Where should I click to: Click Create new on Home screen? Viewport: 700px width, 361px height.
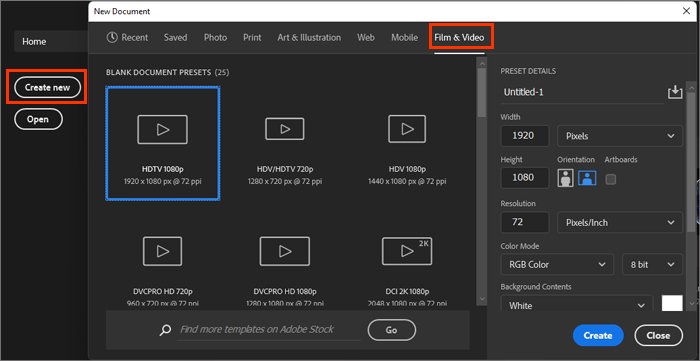click(47, 87)
